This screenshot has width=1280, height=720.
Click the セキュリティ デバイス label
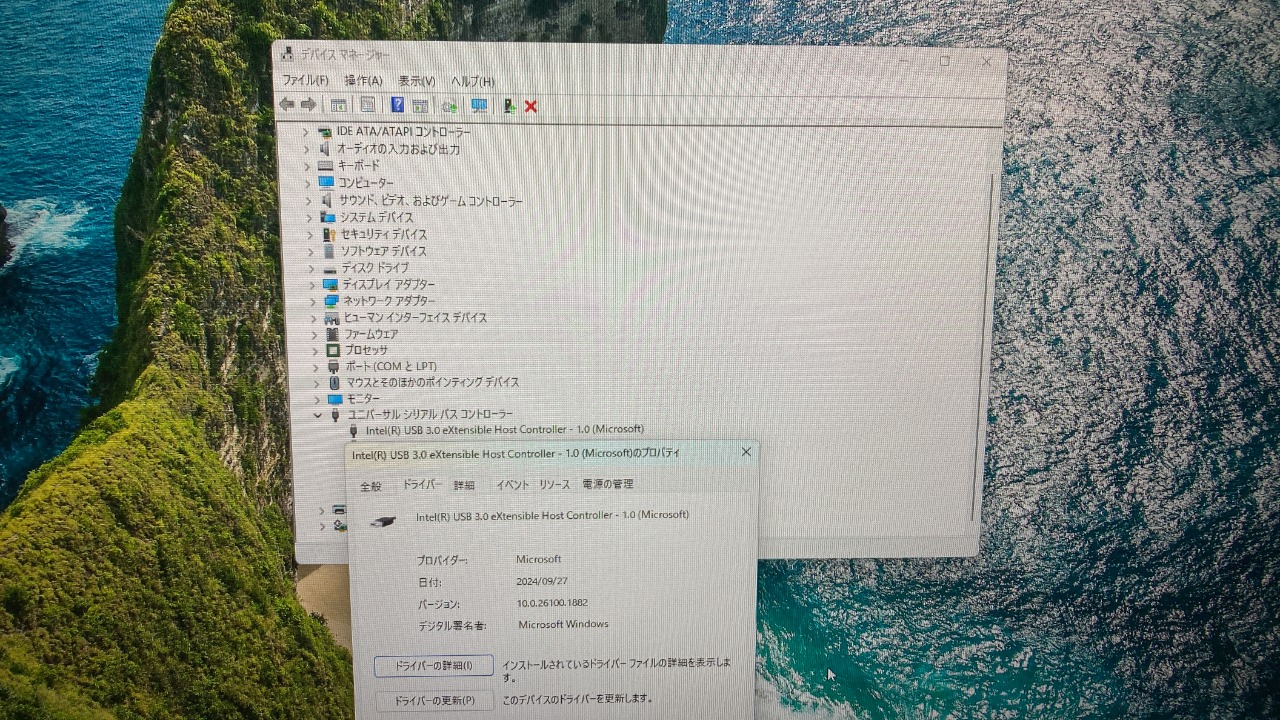[x=383, y=234]
